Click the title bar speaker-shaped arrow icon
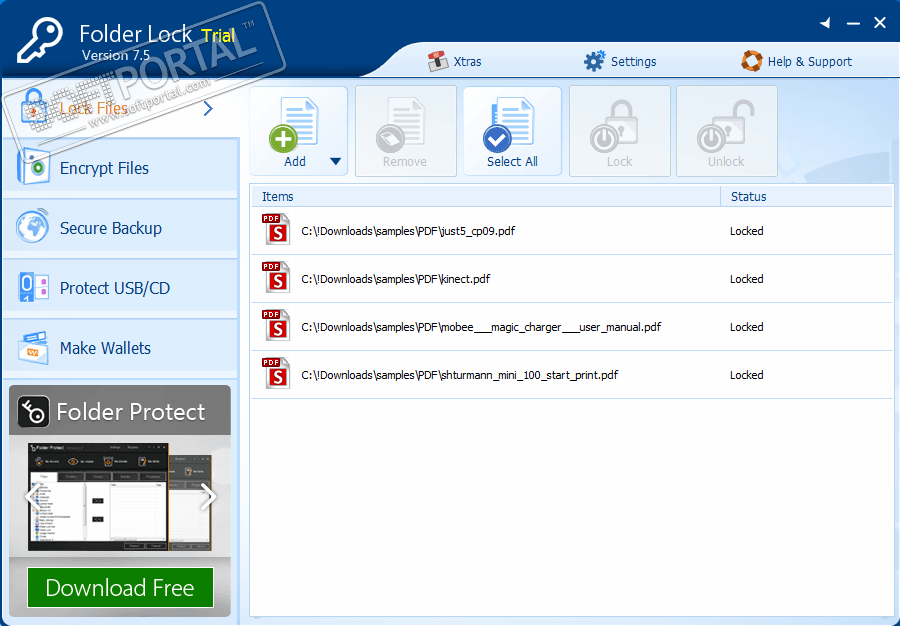Image resolution: width=900 pixels, height=626 pixels. (x=825, y=23)
